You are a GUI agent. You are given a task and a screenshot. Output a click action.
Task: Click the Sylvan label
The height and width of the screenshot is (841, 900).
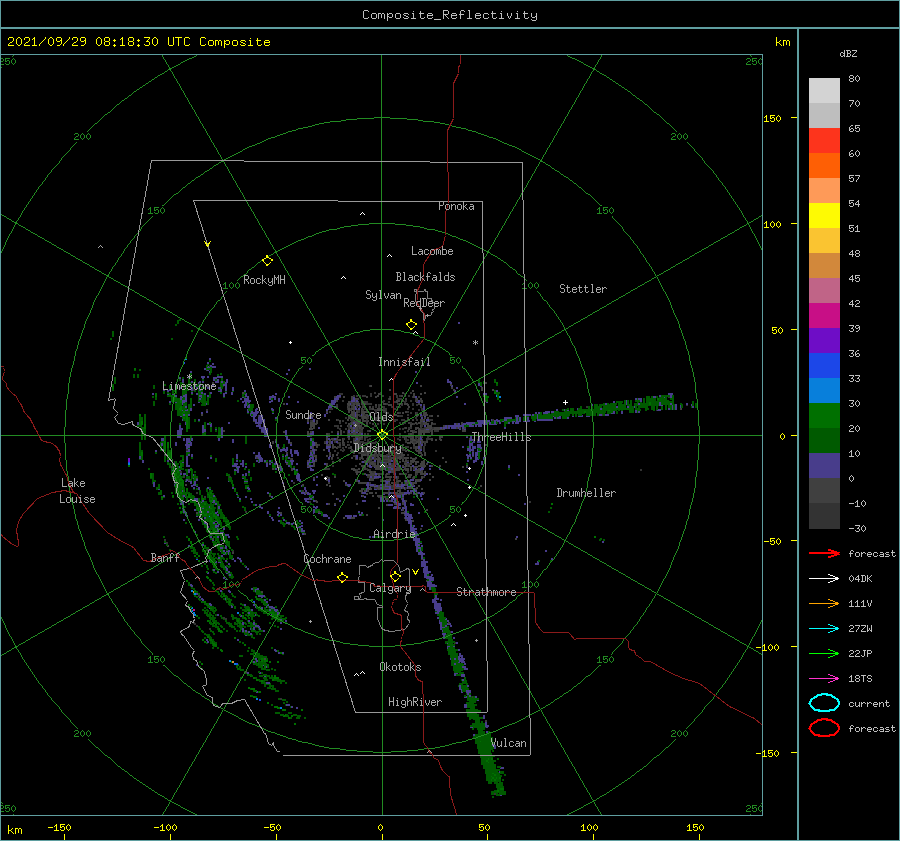(383, 295)
